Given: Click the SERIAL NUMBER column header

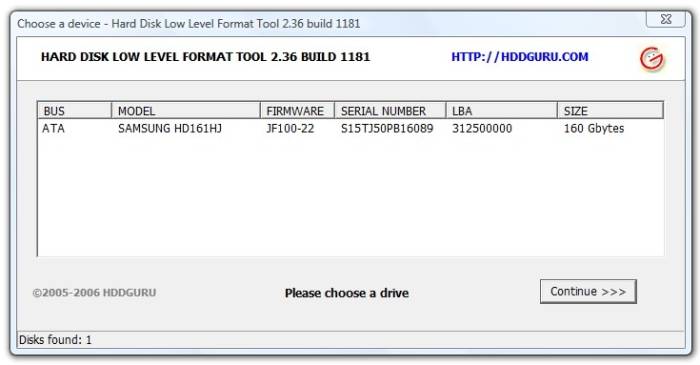Looking at the screenshot, I should click(390, 111).
